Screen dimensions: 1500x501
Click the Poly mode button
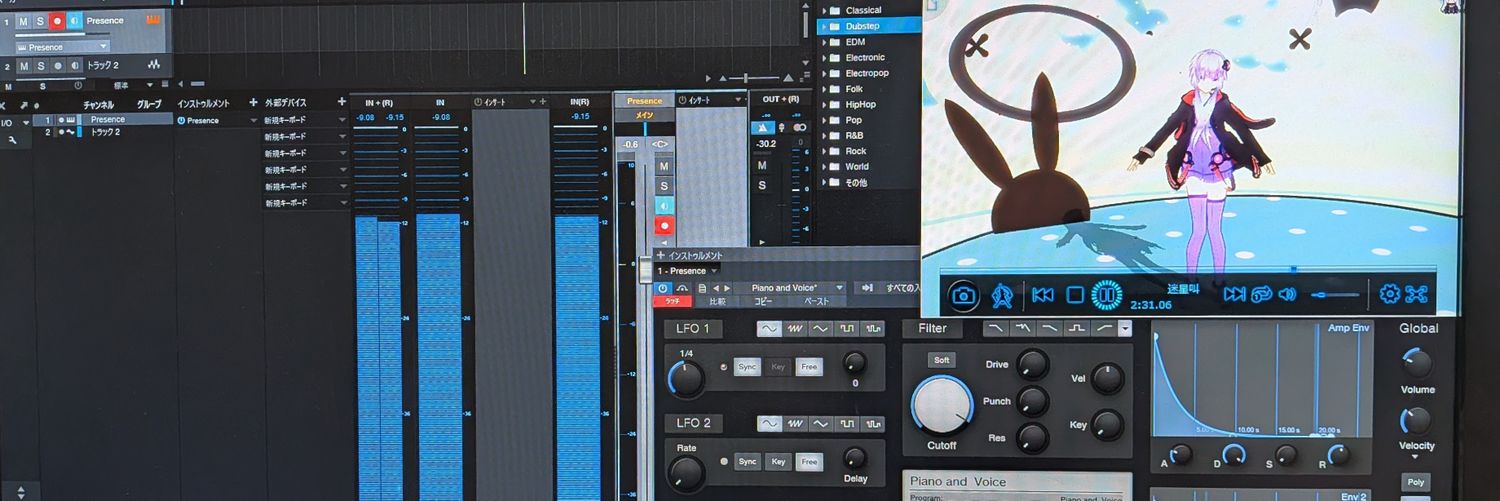(x=1416, y=481)
